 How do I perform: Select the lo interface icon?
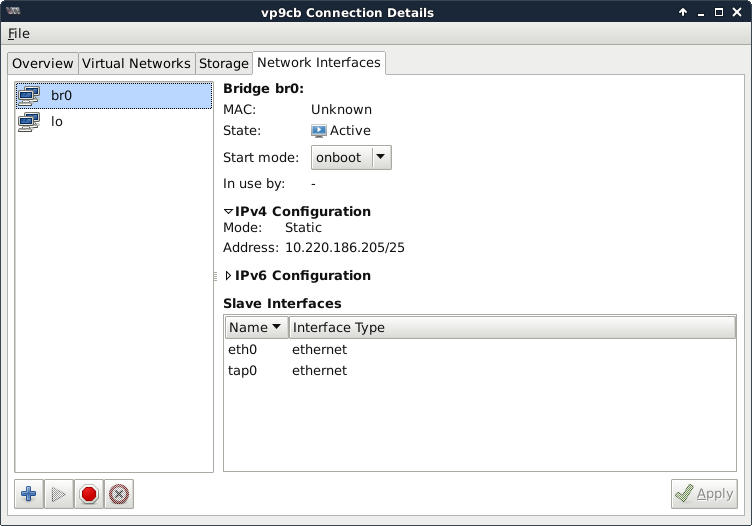(x=29, y=122)
